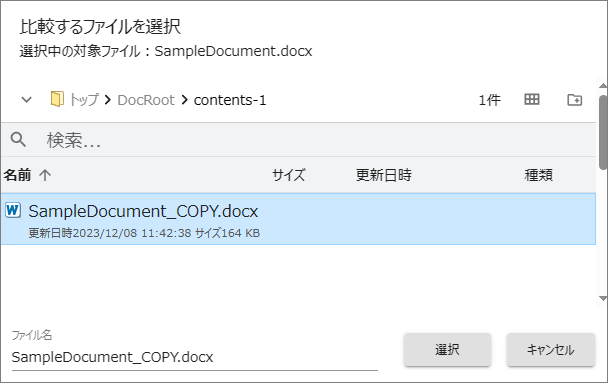This screenshot has height=383, width=608.
Task: Switch to grid view icon
Action: tap(532, 100)
